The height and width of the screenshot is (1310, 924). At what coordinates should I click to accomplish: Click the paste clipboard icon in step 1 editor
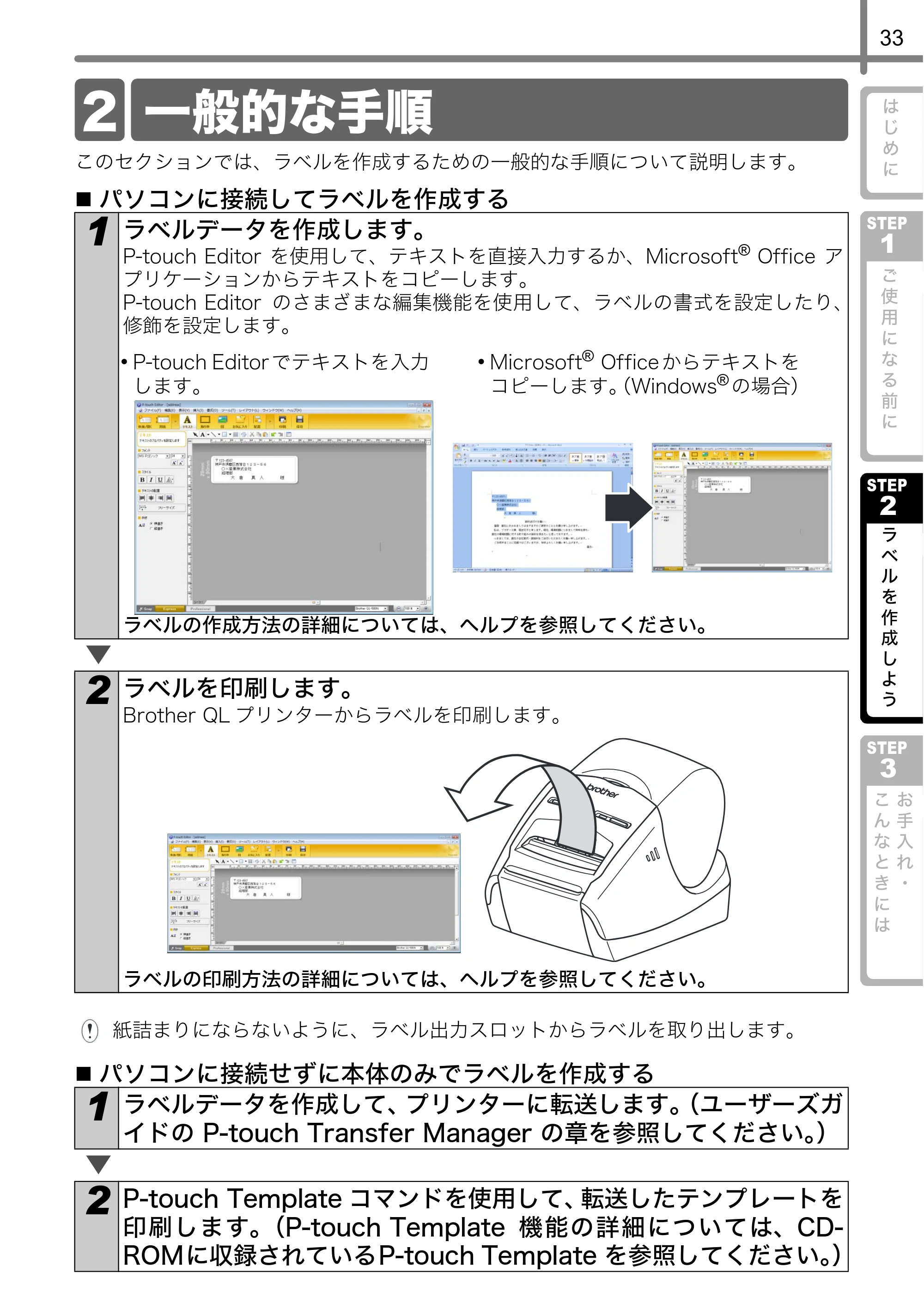point(265,435)
